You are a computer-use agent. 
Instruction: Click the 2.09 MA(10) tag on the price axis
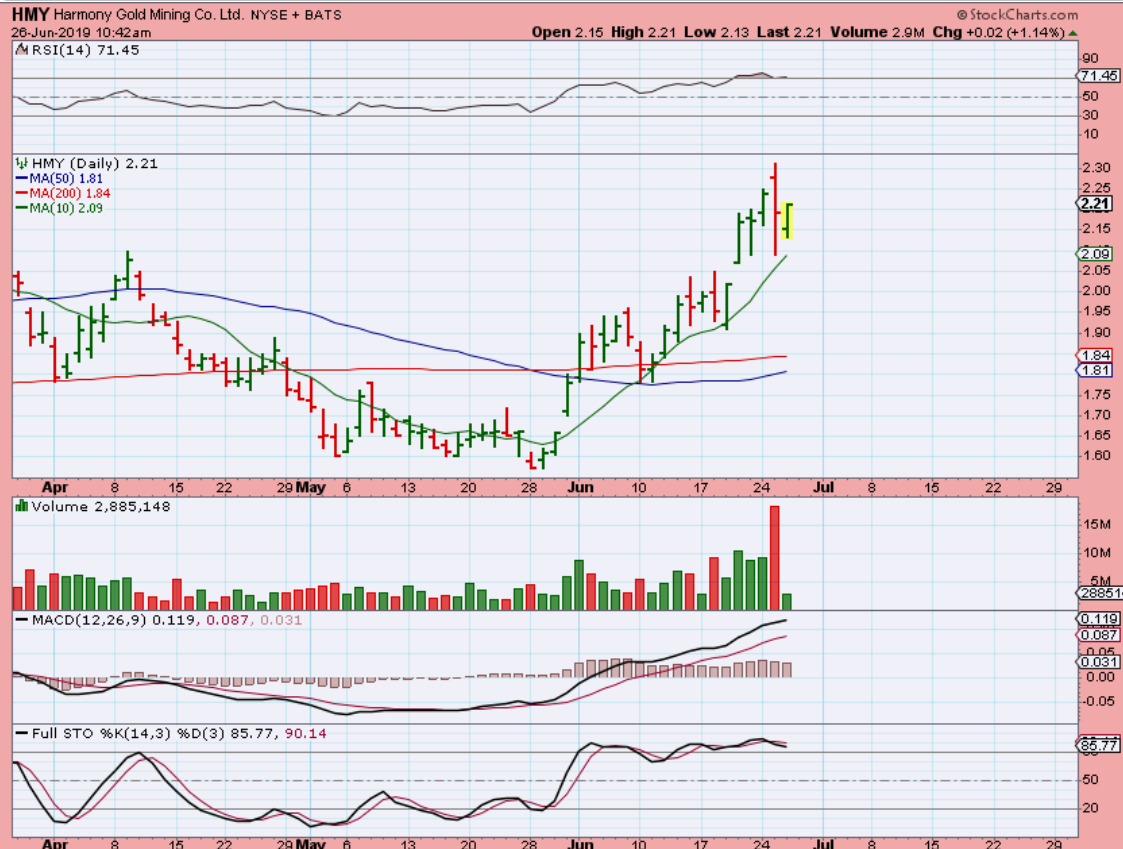(x=1094, y=254)
